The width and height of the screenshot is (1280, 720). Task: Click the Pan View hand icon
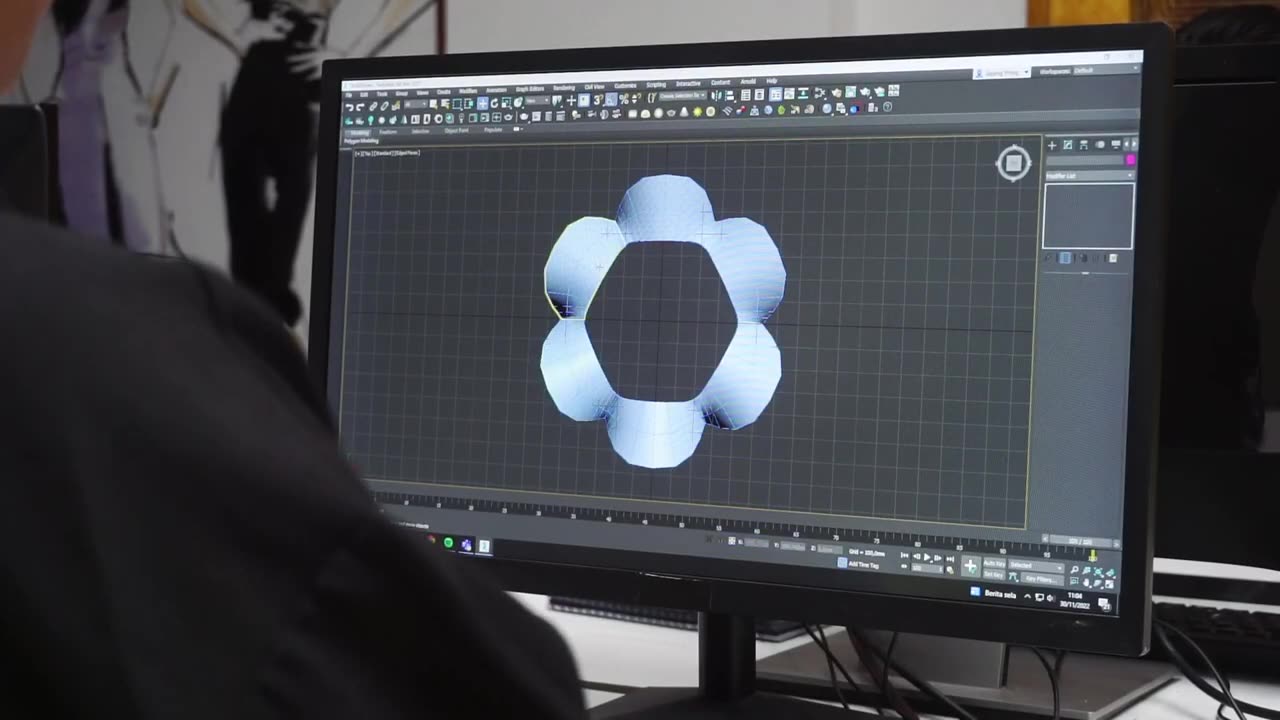tap(1085, 582)
